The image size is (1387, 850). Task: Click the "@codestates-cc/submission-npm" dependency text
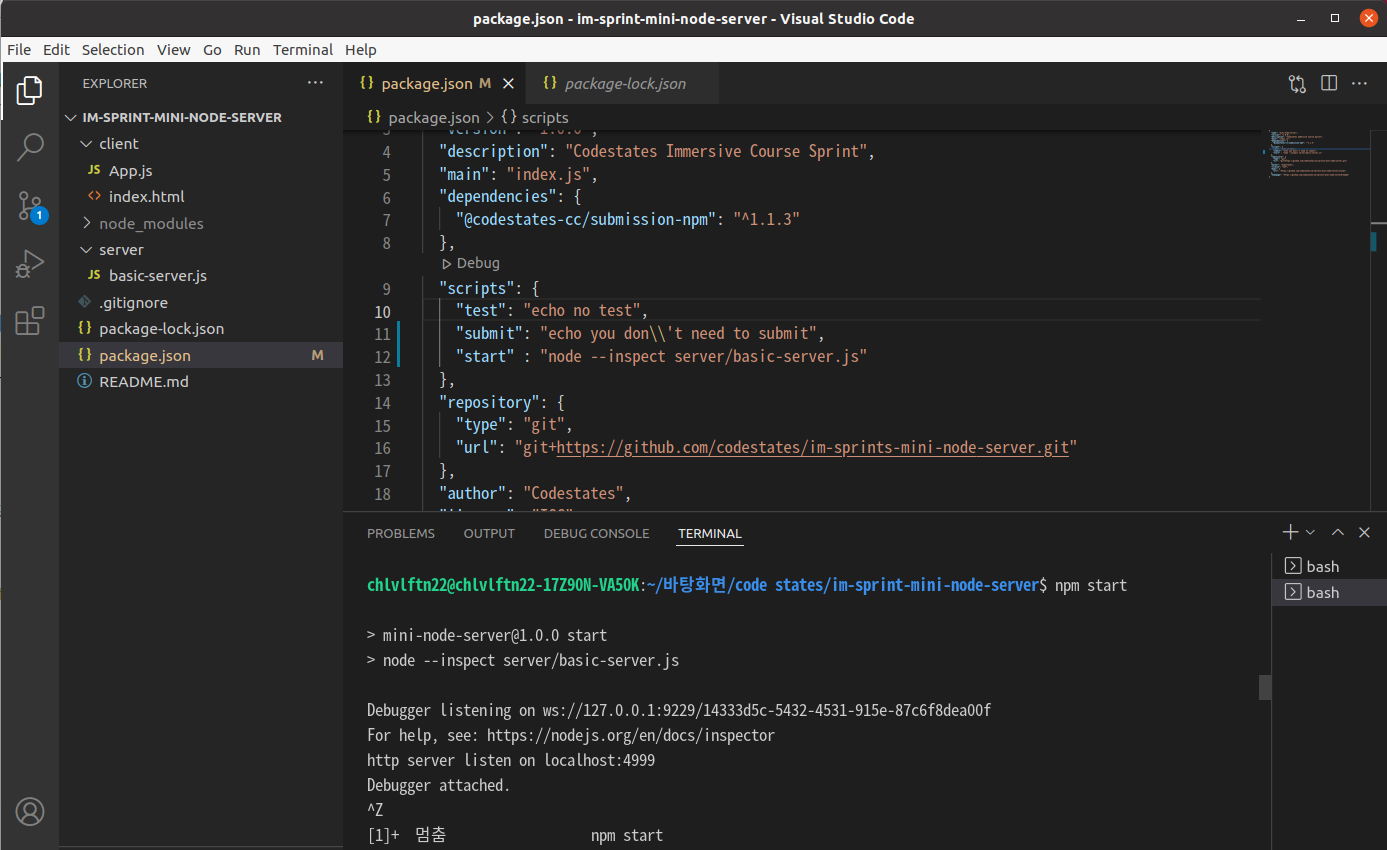pos(586,219)
